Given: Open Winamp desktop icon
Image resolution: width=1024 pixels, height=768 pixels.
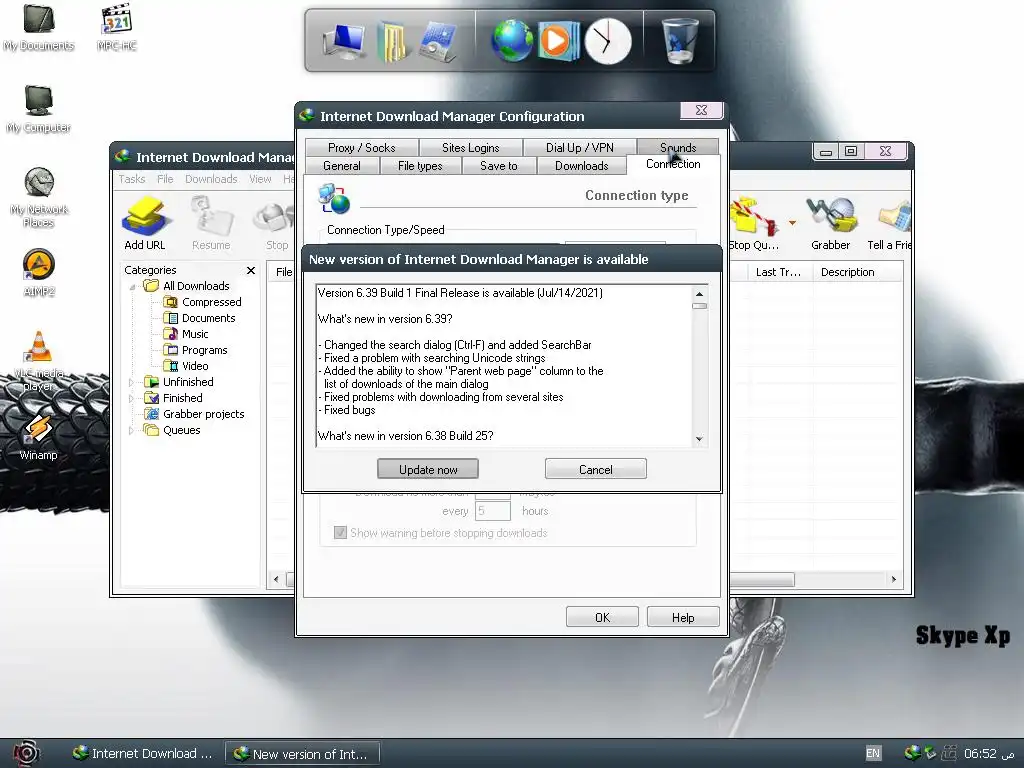Looking at the screenshot, I should click(x=39, y=438).
